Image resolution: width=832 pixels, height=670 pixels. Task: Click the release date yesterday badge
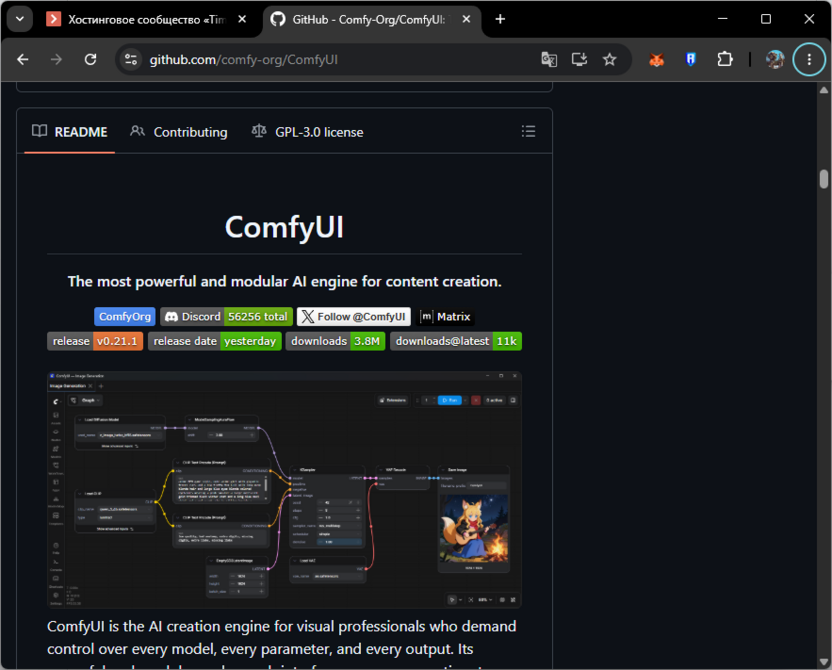(x=214, y=341)
